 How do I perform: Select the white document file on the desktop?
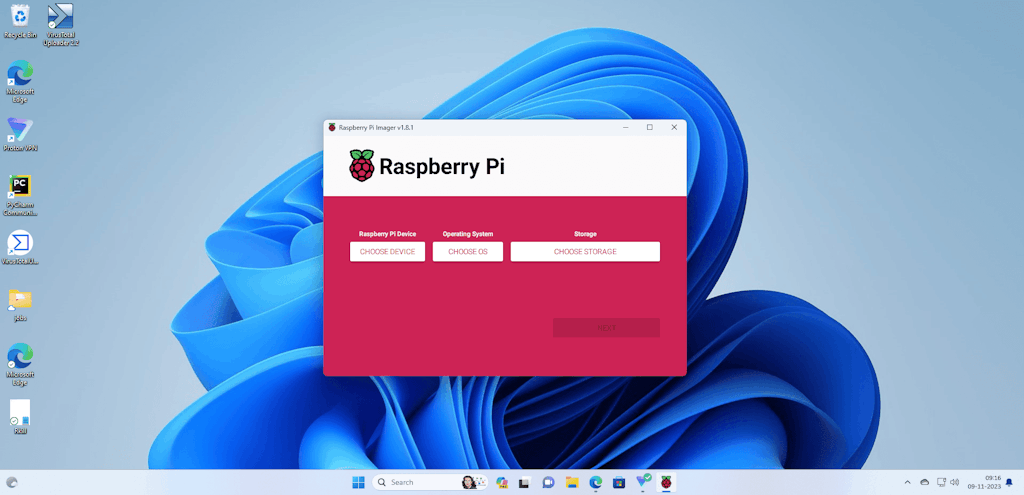(20, 417)
